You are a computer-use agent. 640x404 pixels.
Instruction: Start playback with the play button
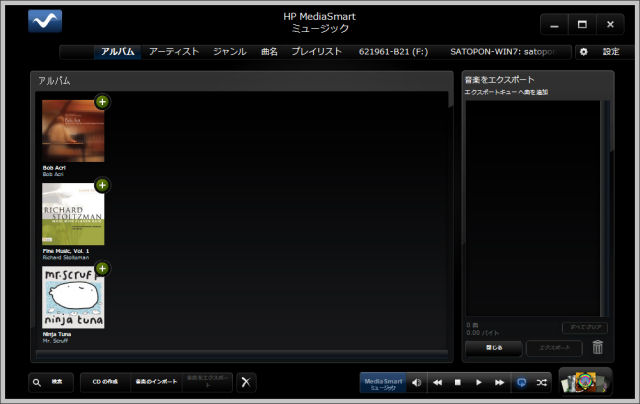point(479,383)
